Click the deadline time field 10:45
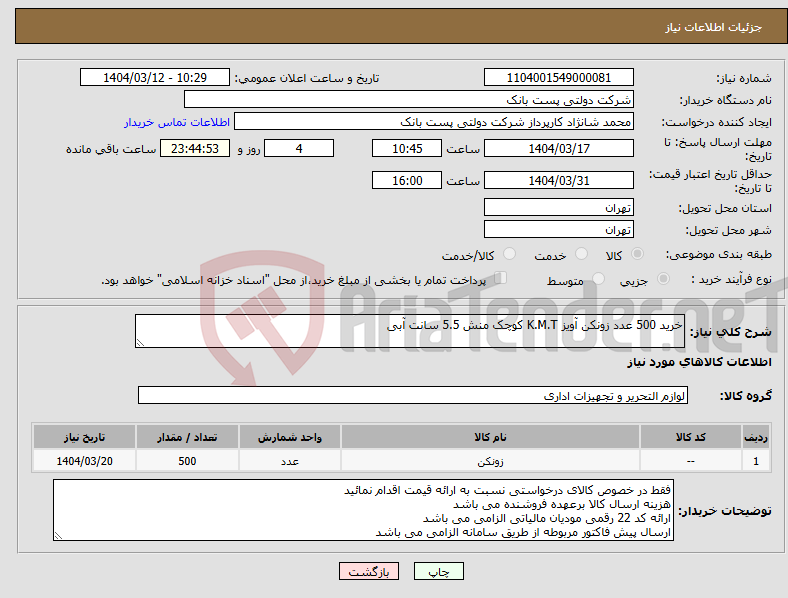788x598 pixels. click(x=407, y=148)
